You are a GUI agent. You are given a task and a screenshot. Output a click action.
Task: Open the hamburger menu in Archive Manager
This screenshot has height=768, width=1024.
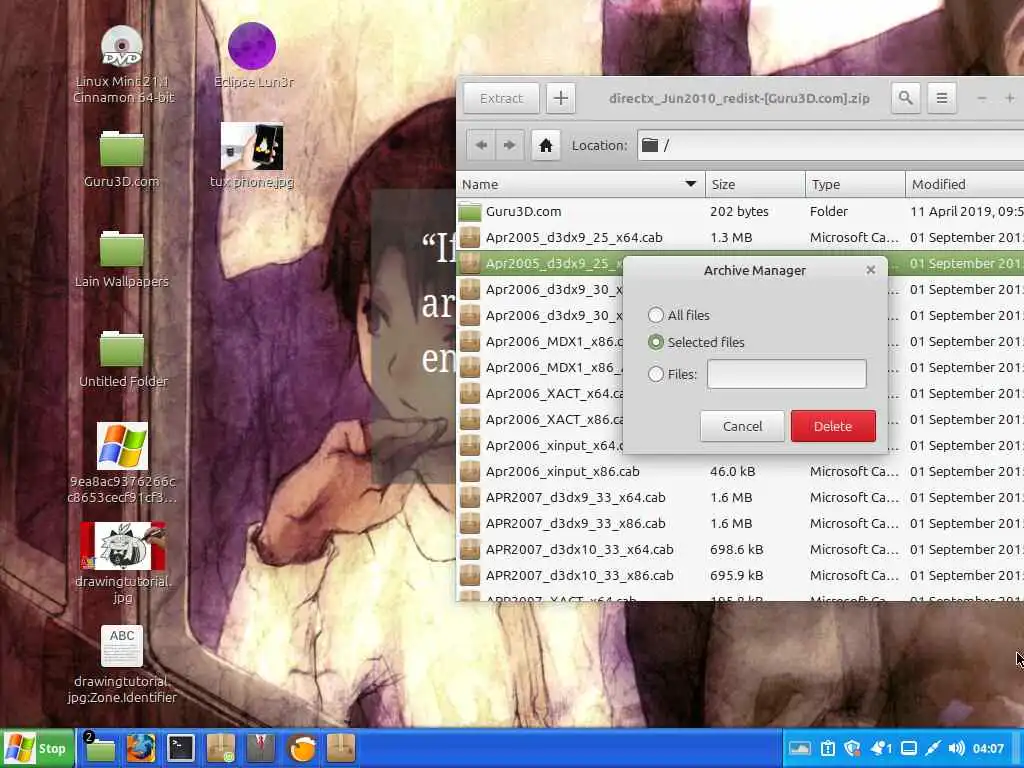point(941,98)
